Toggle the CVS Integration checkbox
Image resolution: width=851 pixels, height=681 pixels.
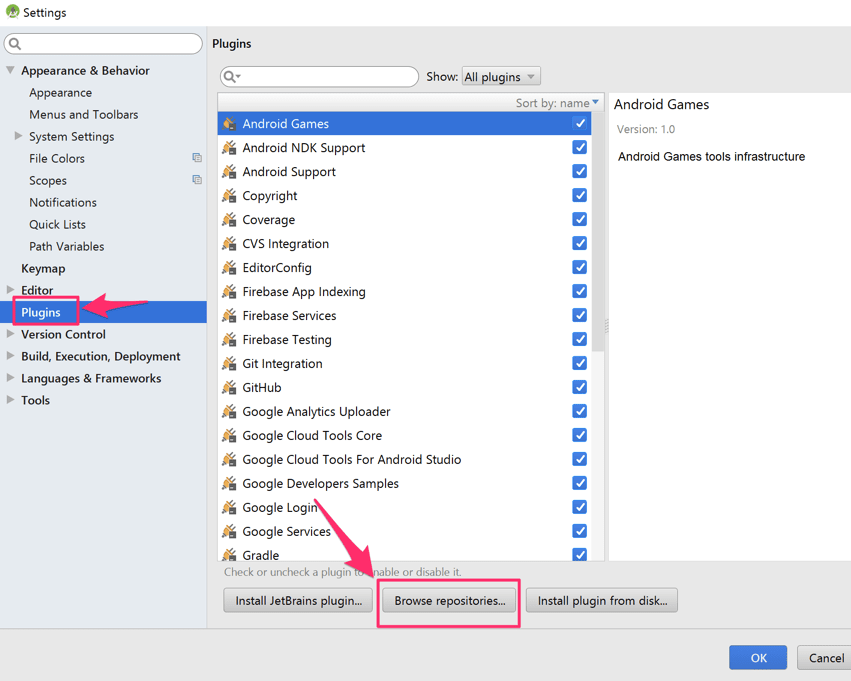(580, 244)
